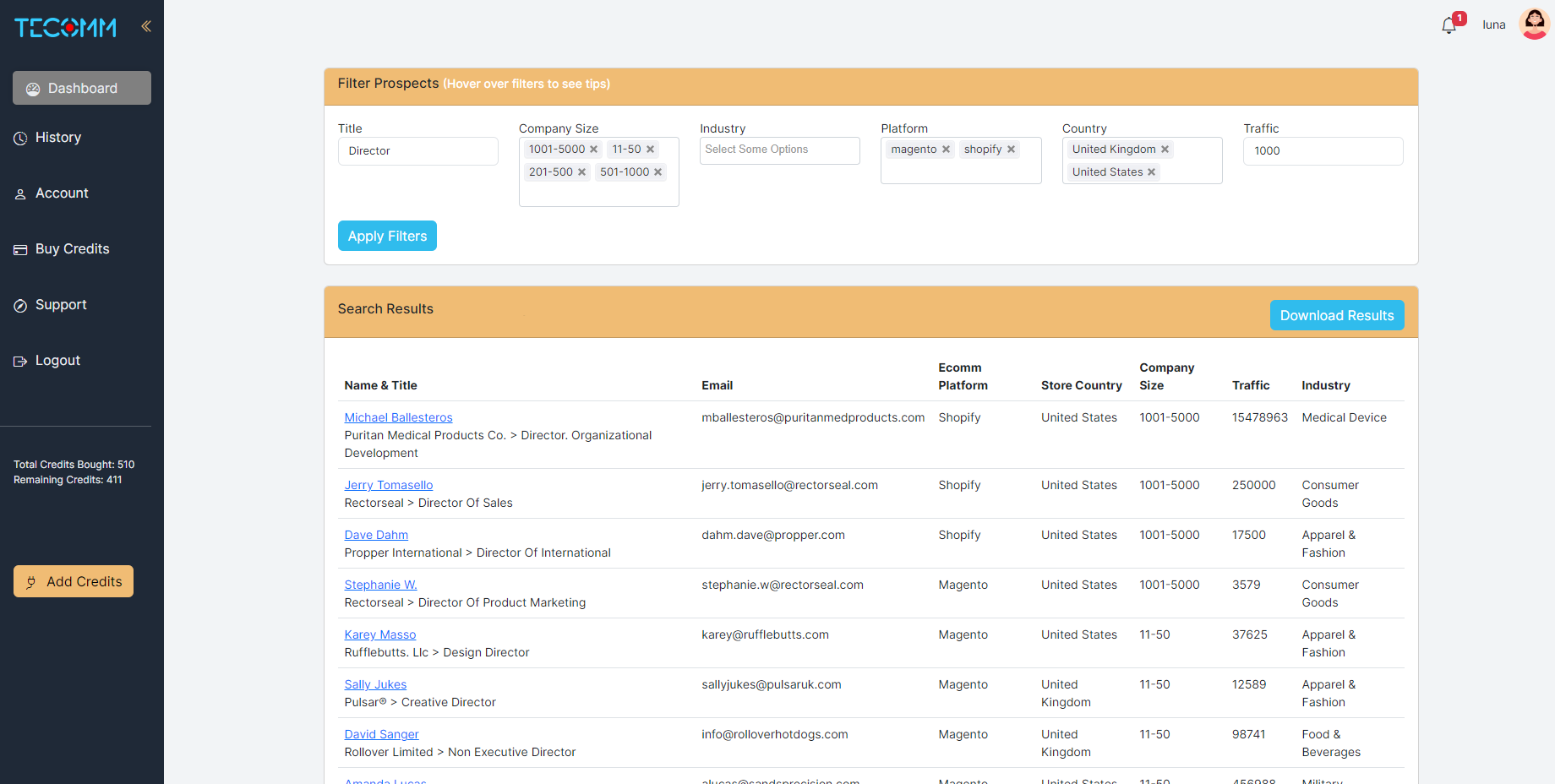Click email dahm.dave@propper.com

pyautogui.click(x=773, y=535)
